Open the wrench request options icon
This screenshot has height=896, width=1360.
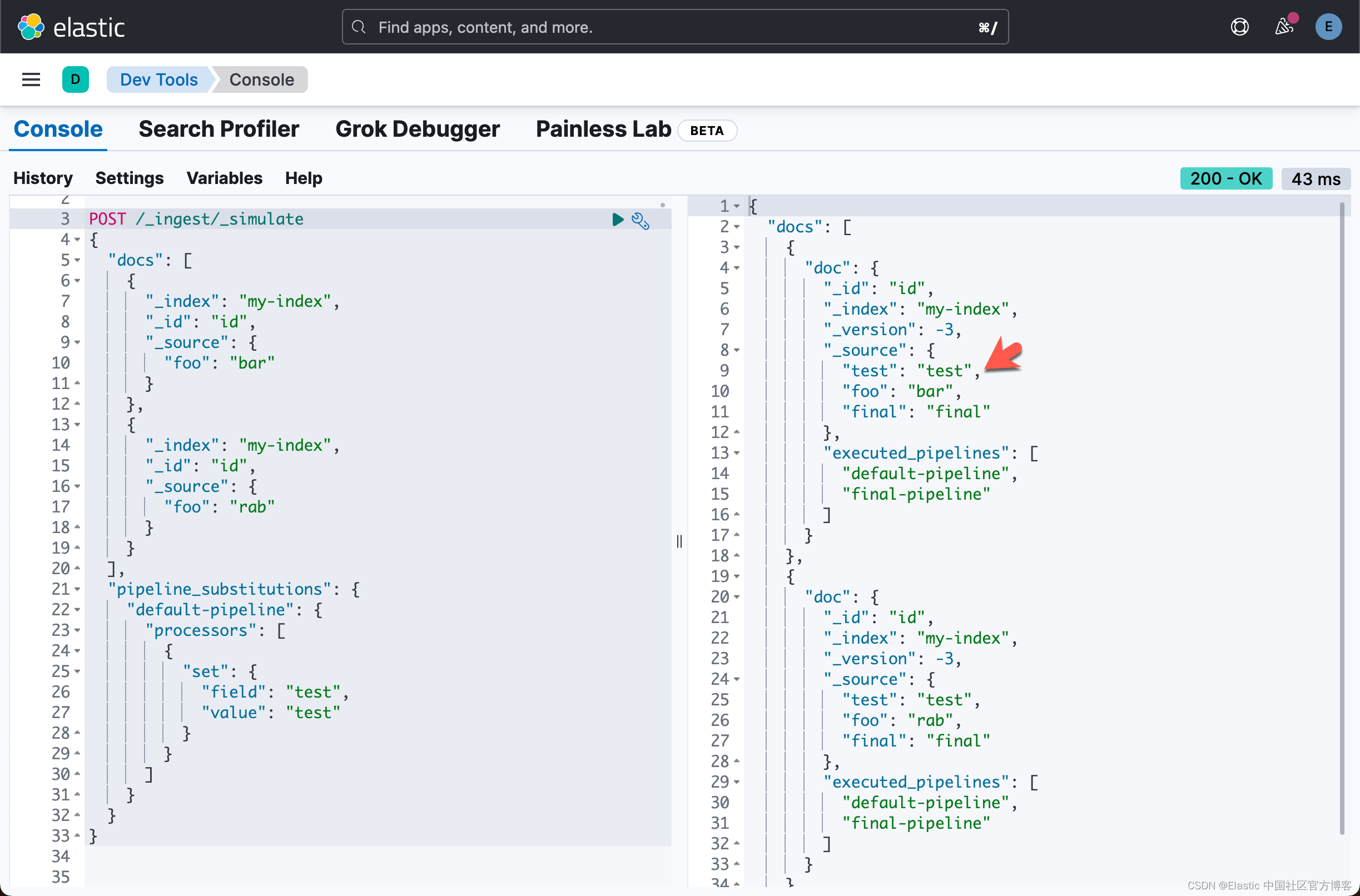point(641,221)
